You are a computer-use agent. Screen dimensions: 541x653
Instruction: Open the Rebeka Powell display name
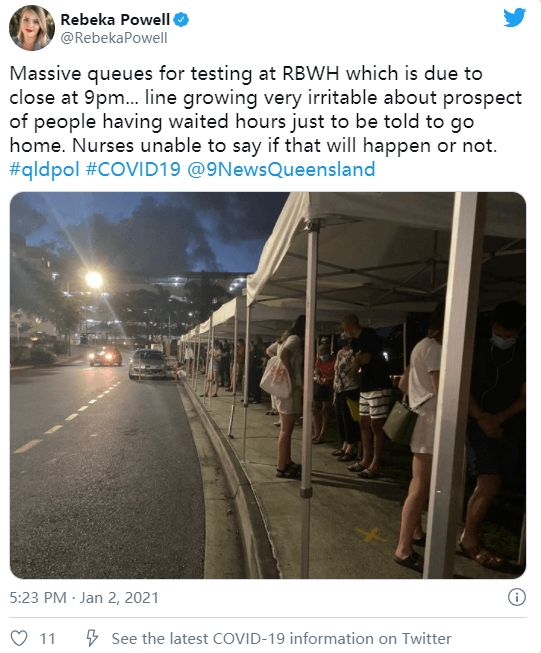click(x=115, y=20)
